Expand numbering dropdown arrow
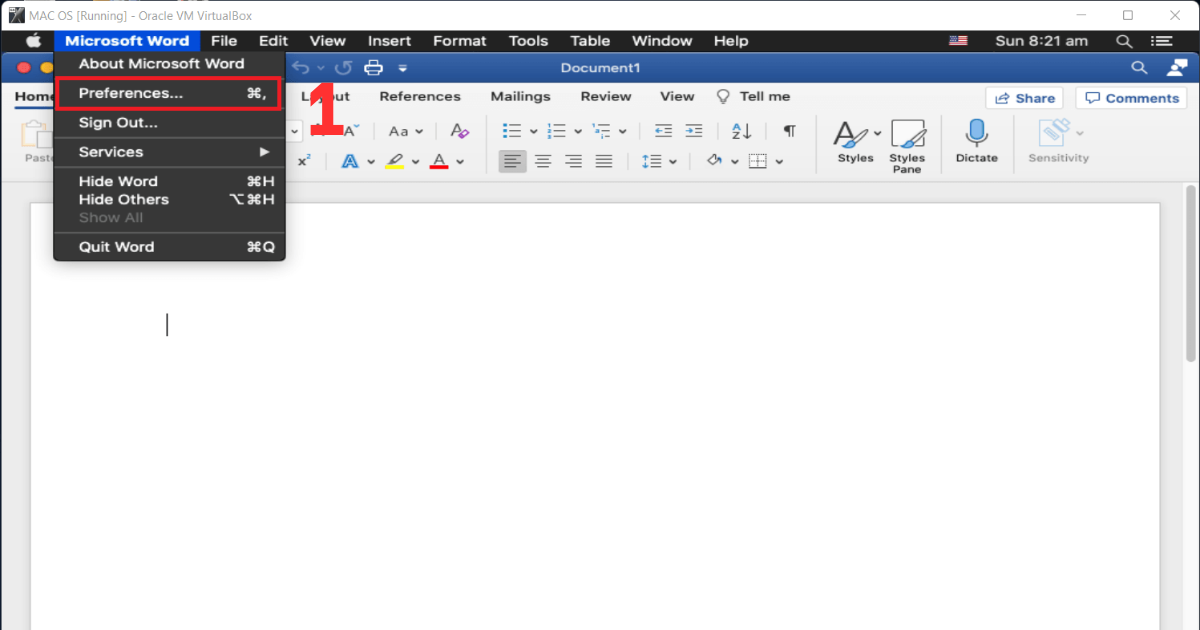 coord(578,132)
